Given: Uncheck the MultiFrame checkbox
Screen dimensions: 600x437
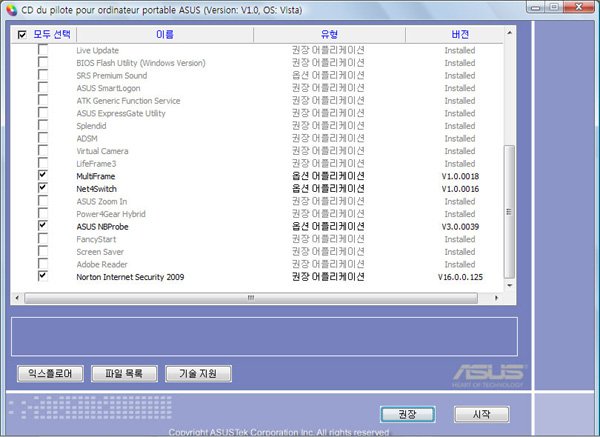Looking at the screenshot, I should point(43,176).
